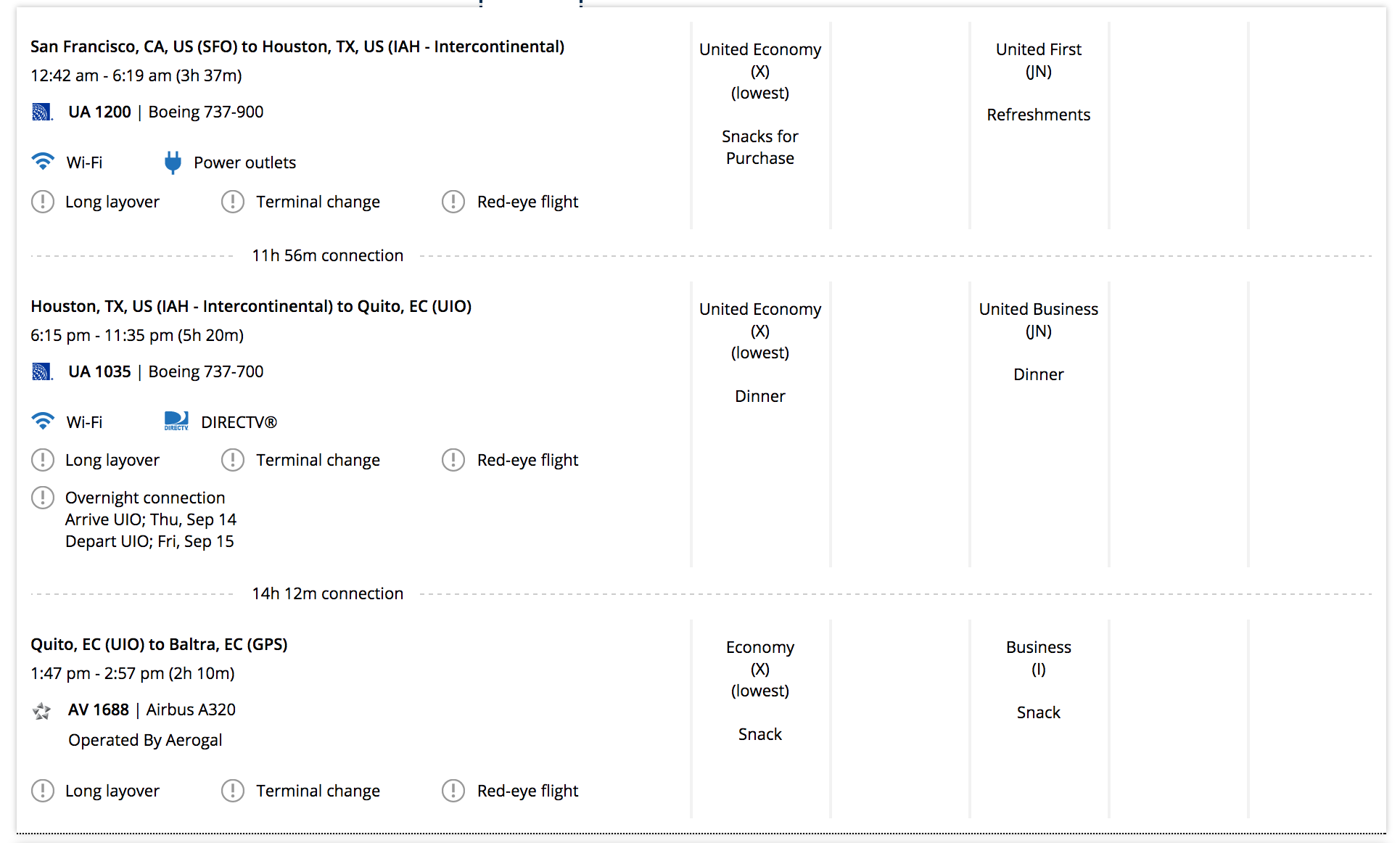Click the Overnight connection warning icon
Image resolution: width=1400 pixels, height=843 pixels.
(43, 498)
